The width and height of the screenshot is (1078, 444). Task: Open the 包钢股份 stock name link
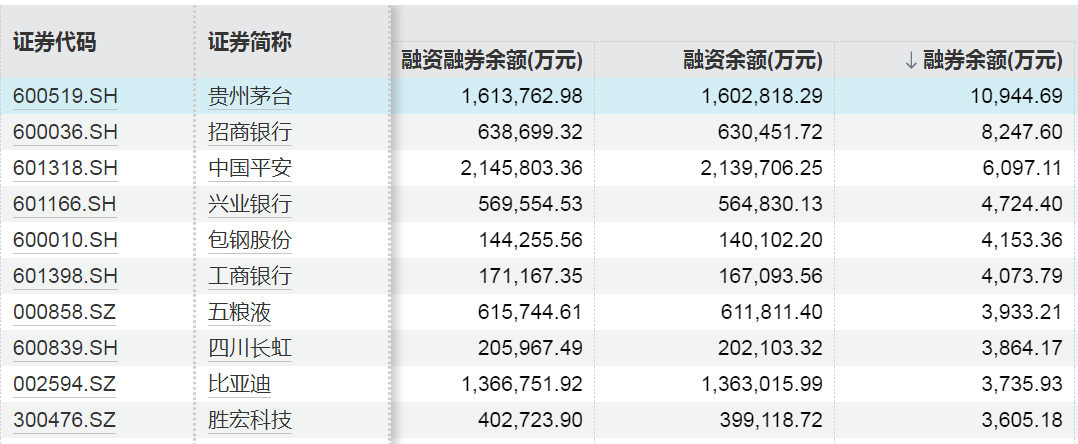tap(250, 240)
